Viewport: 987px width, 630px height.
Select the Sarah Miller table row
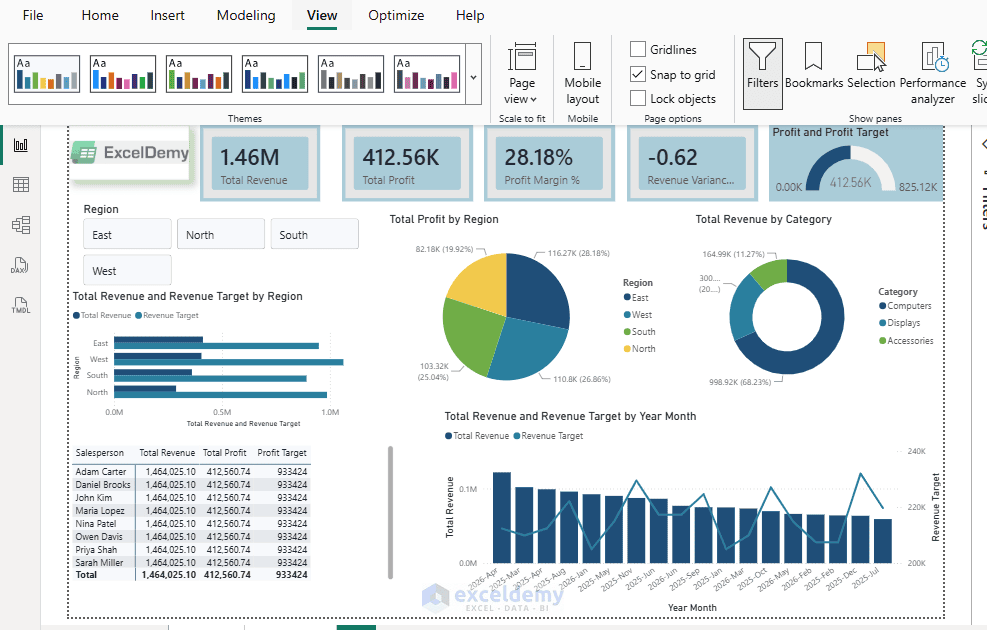[x=191, y=563]
